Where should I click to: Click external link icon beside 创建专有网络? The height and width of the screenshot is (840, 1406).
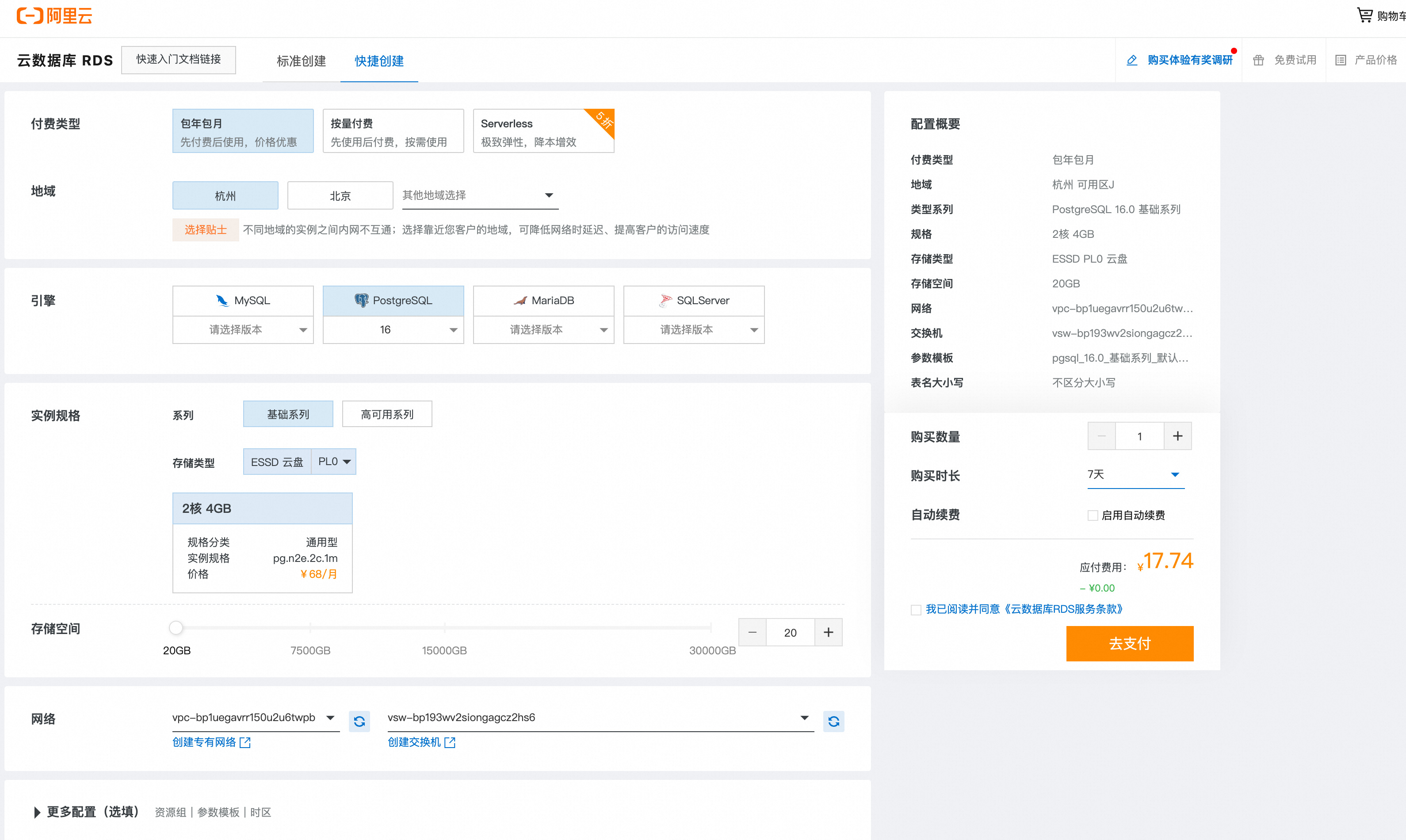(x=245, y=742)
